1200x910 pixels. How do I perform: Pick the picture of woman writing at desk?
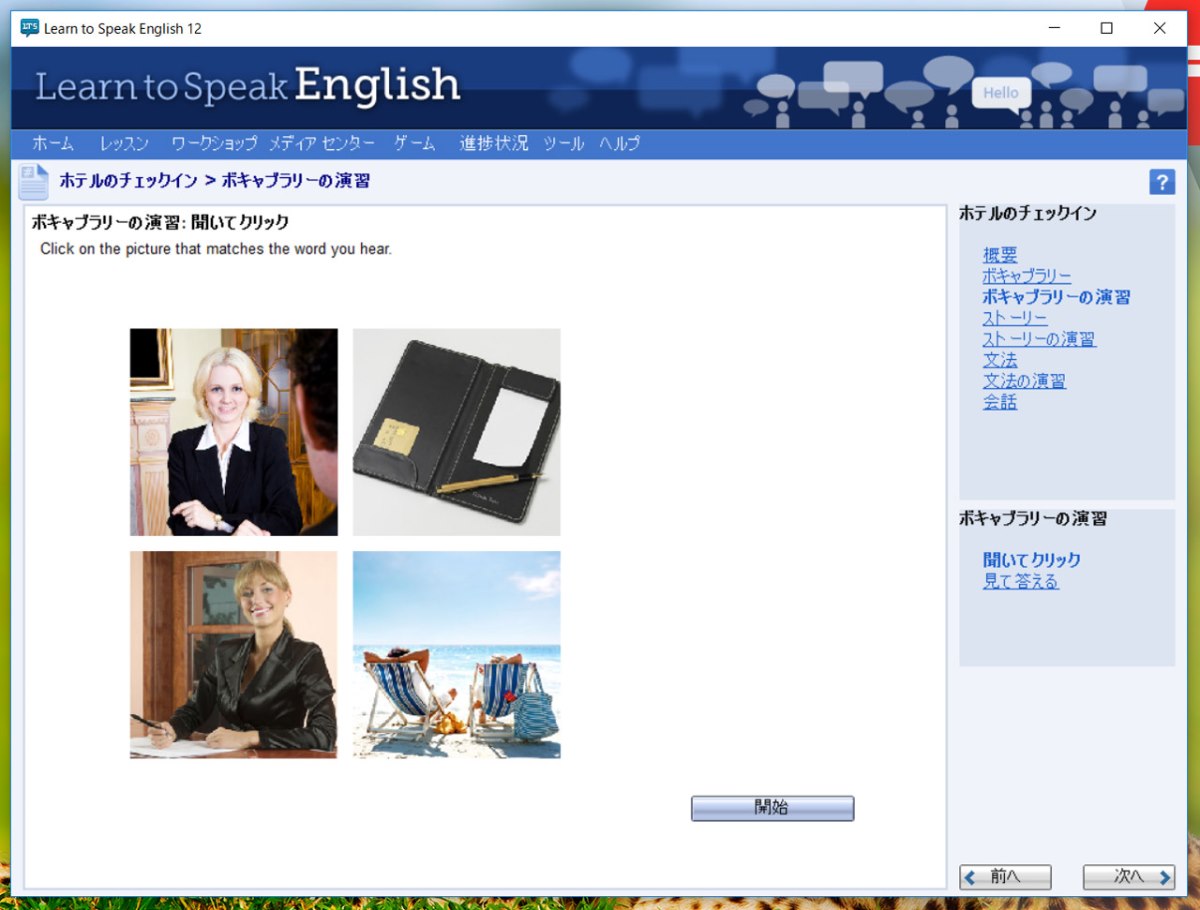click(233, 655)
